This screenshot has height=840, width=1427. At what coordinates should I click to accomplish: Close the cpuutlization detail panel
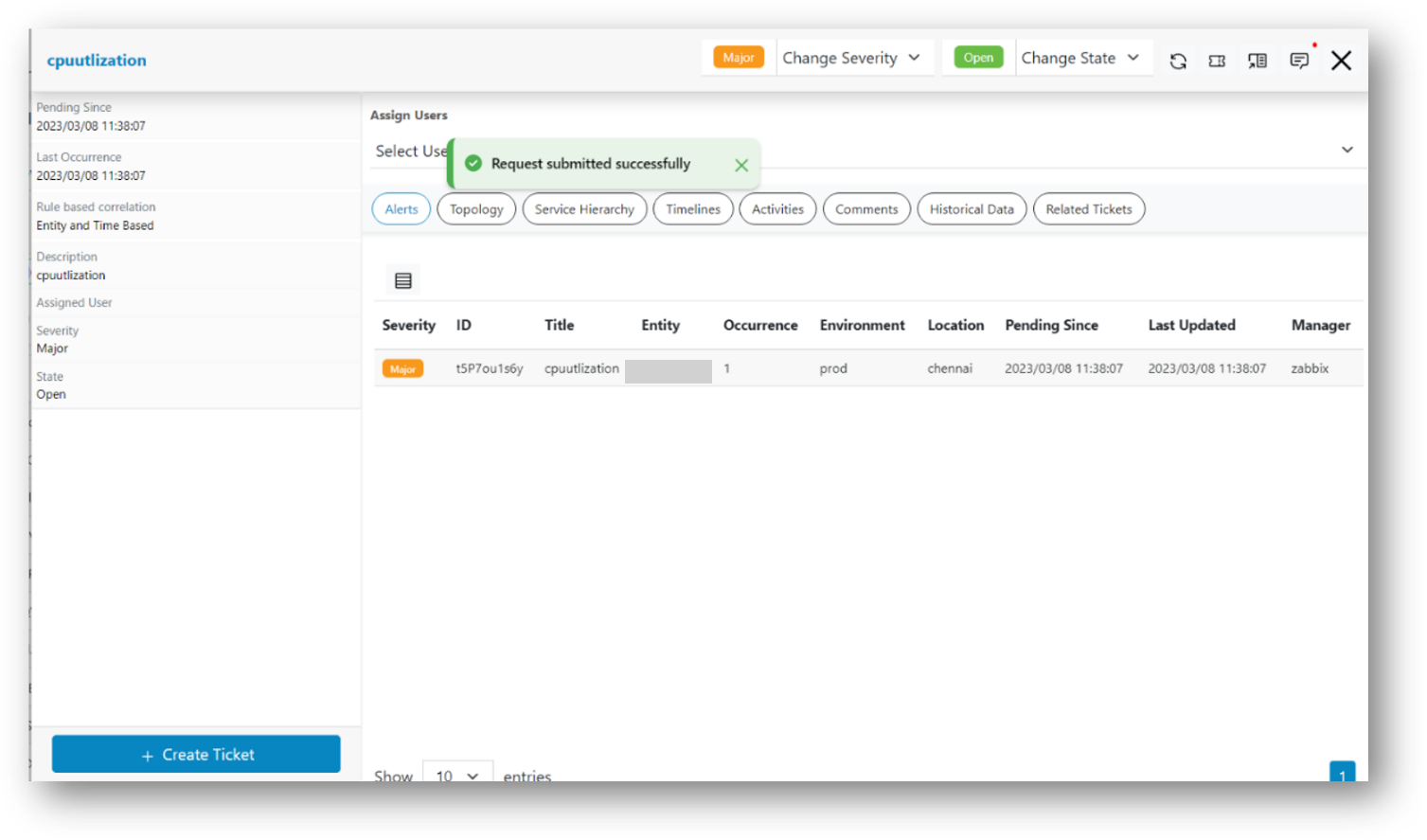click(1341, 61)
